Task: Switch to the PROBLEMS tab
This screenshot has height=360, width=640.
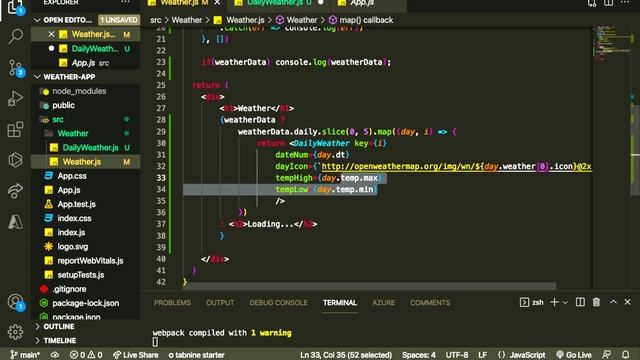Action: click(172, 302)
